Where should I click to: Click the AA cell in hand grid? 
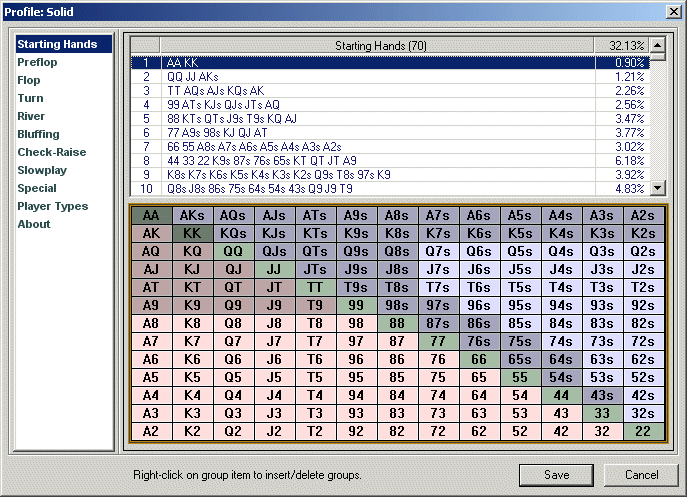(x=151, y=216)
